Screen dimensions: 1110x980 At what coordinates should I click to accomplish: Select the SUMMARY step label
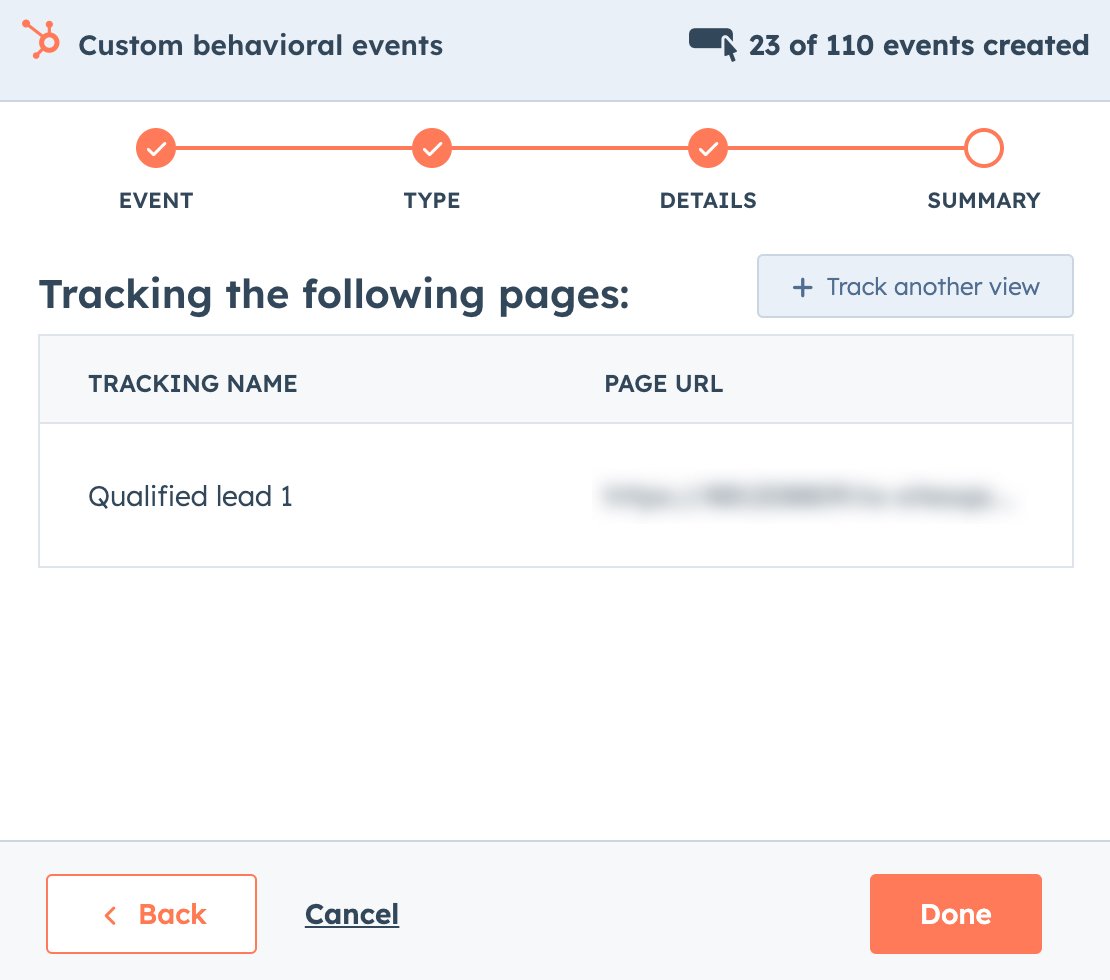[984, 200]
